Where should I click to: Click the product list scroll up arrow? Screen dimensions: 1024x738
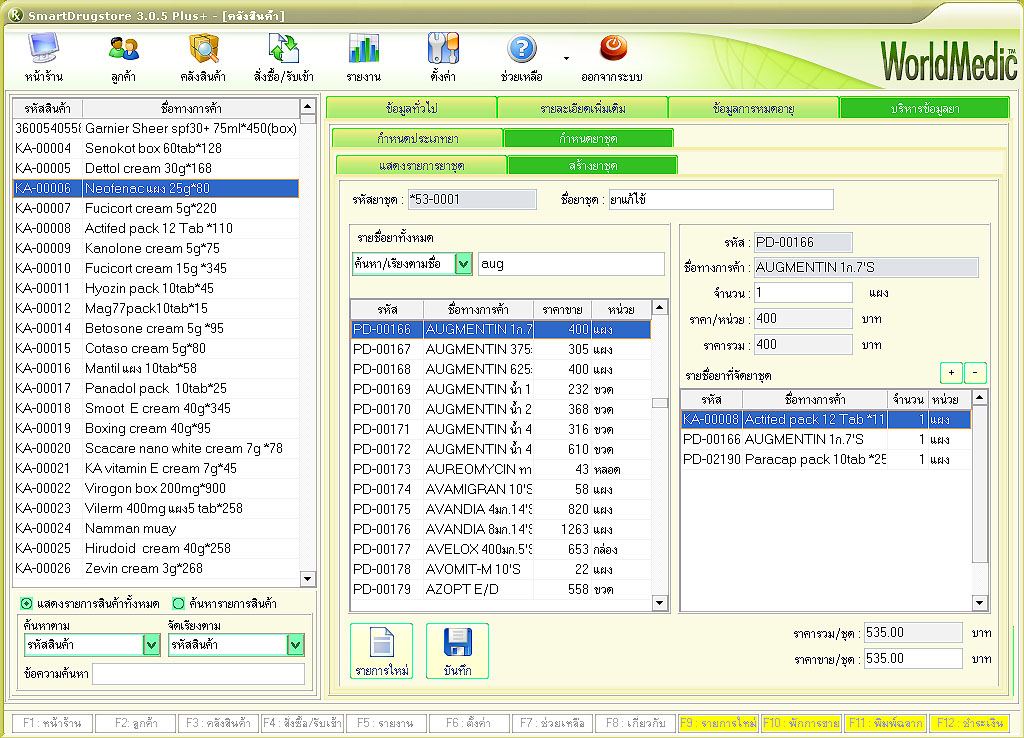pyautogui.click(x=308, y=106)
